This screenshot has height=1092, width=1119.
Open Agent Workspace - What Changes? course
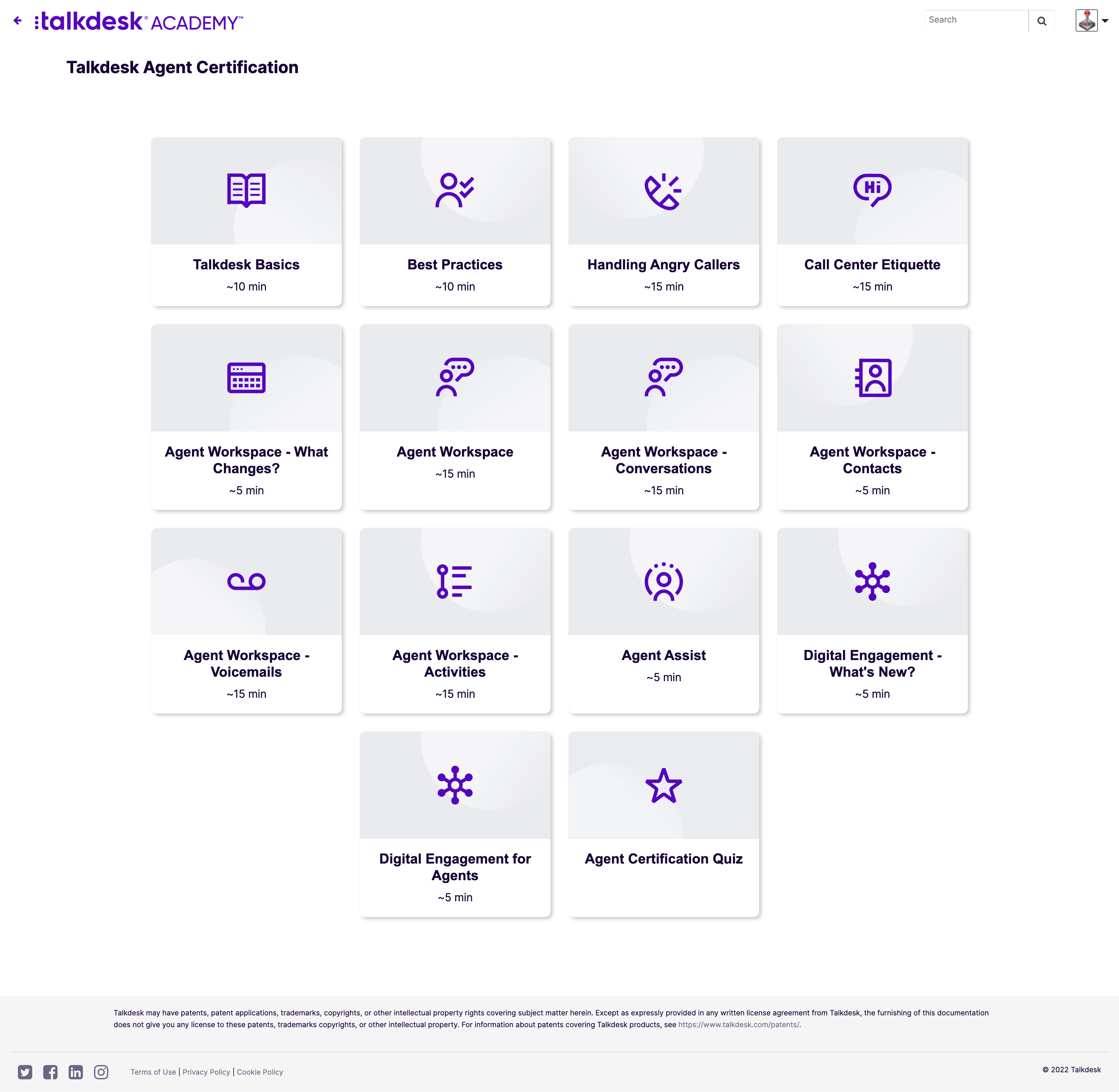(x=246, y=460)
